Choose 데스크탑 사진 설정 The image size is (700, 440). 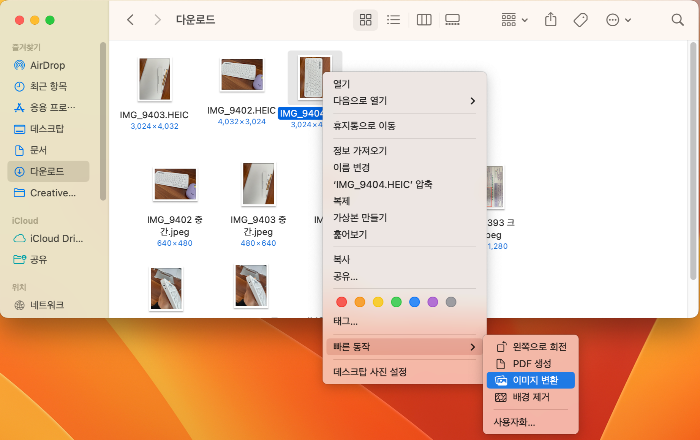404,372
